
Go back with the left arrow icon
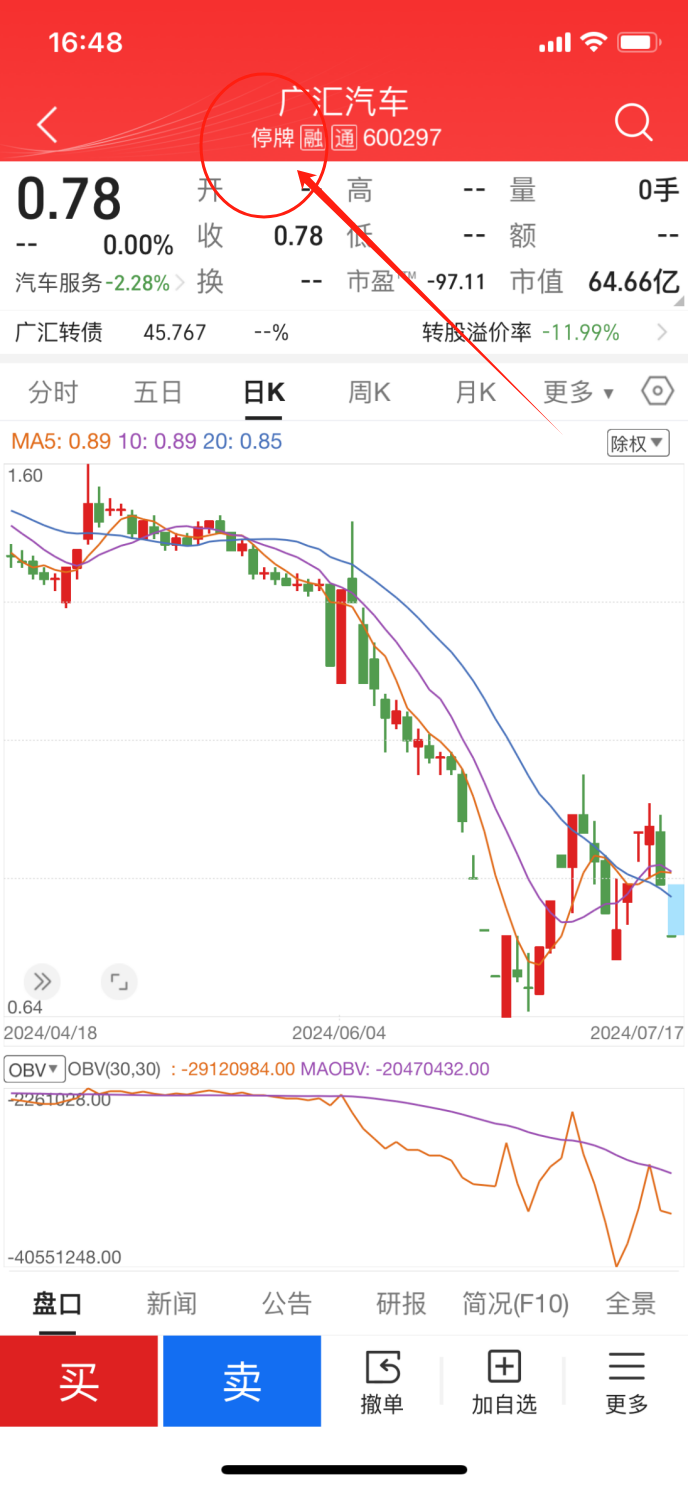46,125
